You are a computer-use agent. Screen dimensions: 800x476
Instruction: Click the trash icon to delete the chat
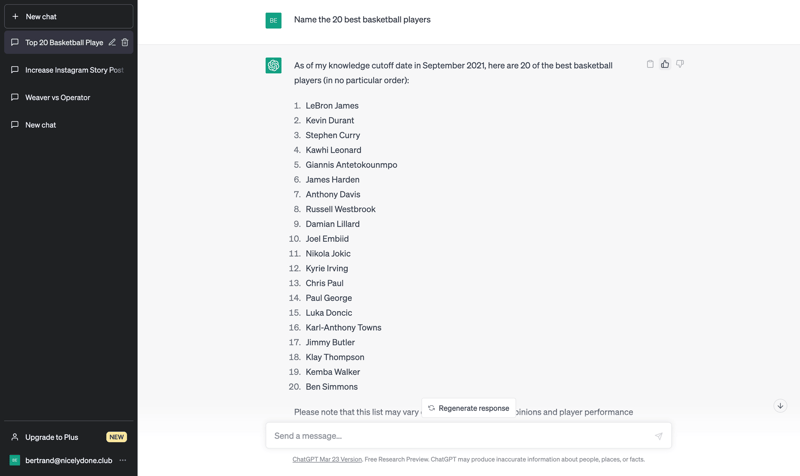click(125, 43)
